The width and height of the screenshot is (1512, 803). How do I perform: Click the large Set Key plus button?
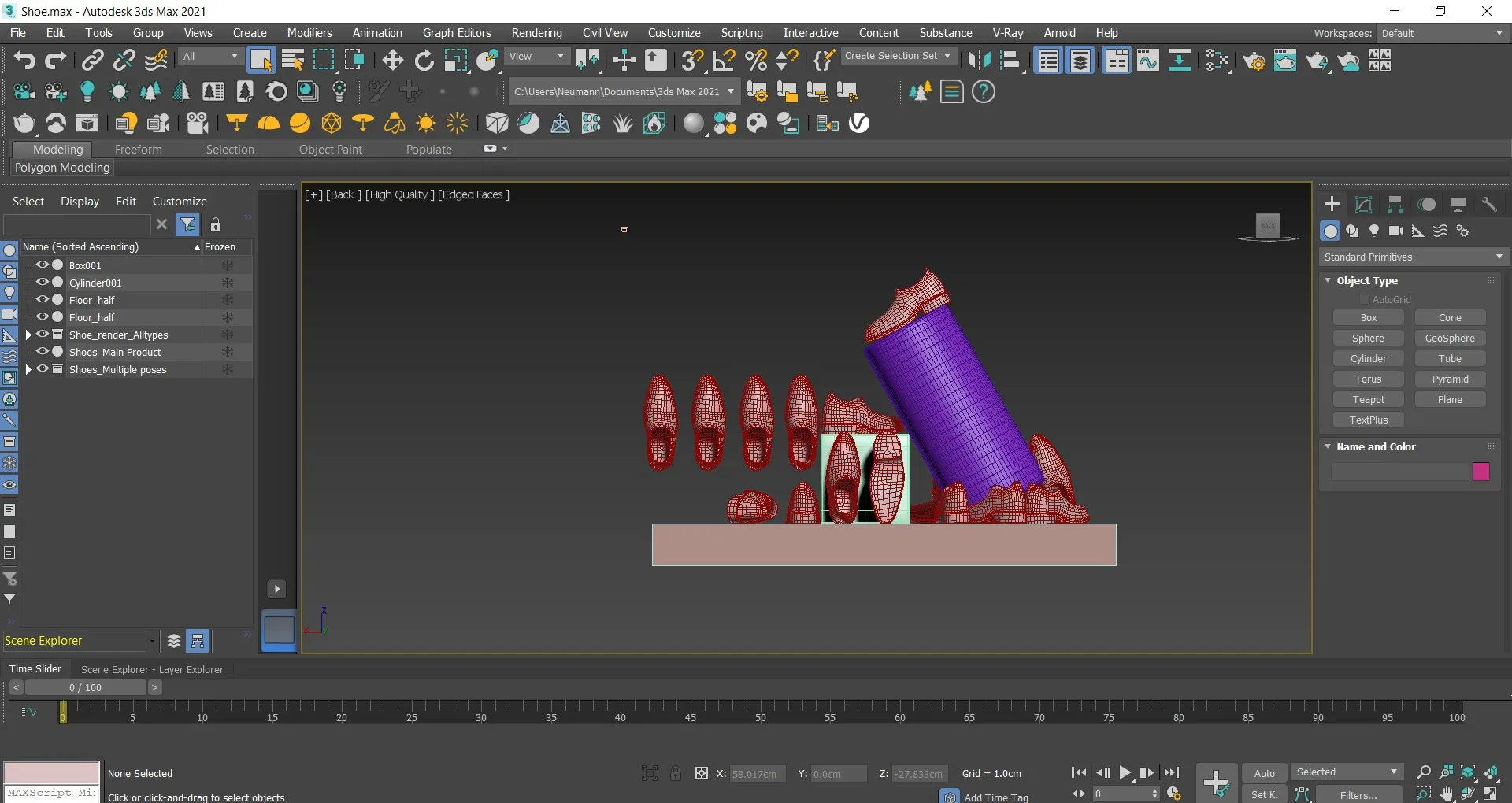point(1217,783)
